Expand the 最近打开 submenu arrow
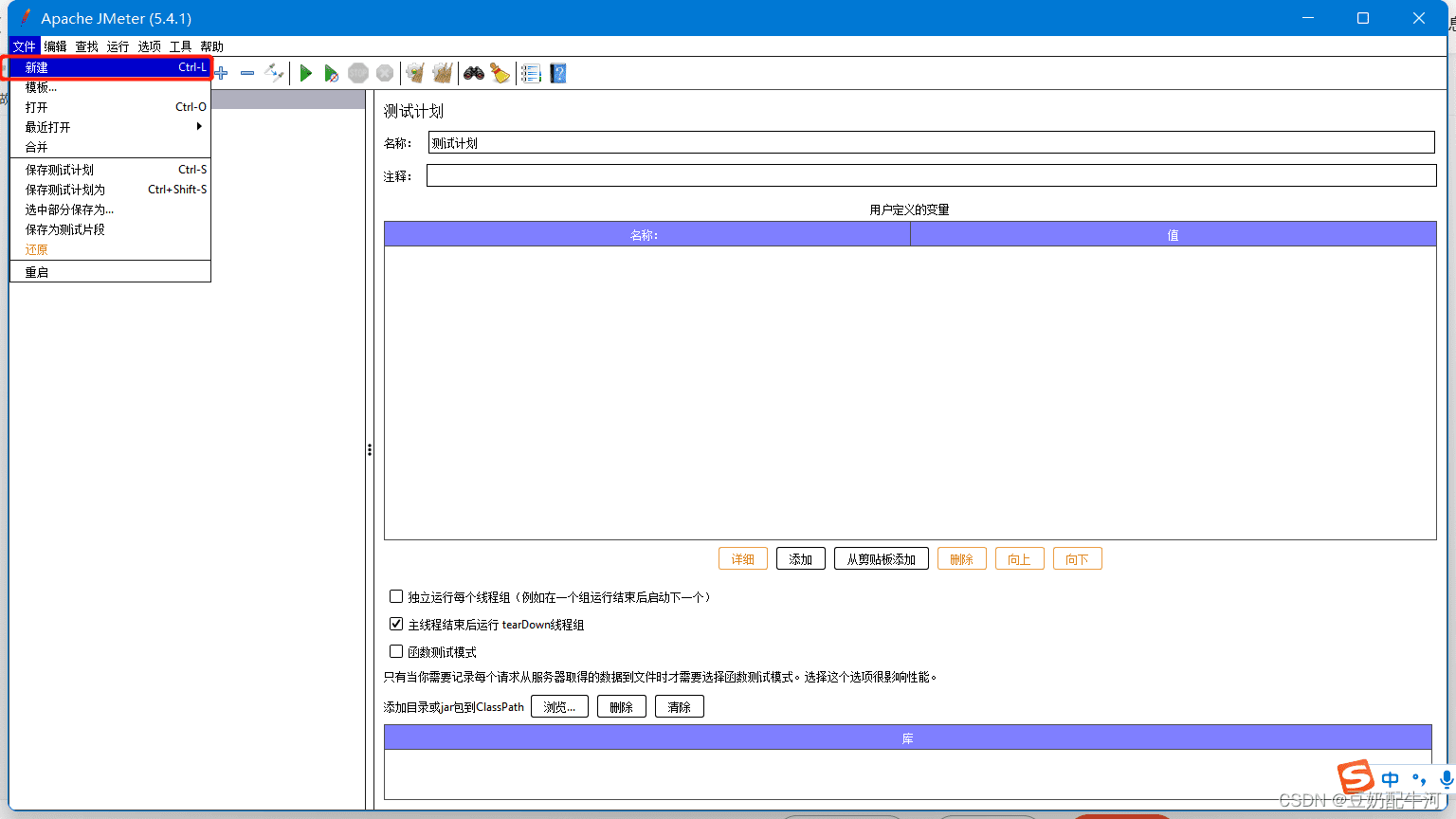 (199, 126)
